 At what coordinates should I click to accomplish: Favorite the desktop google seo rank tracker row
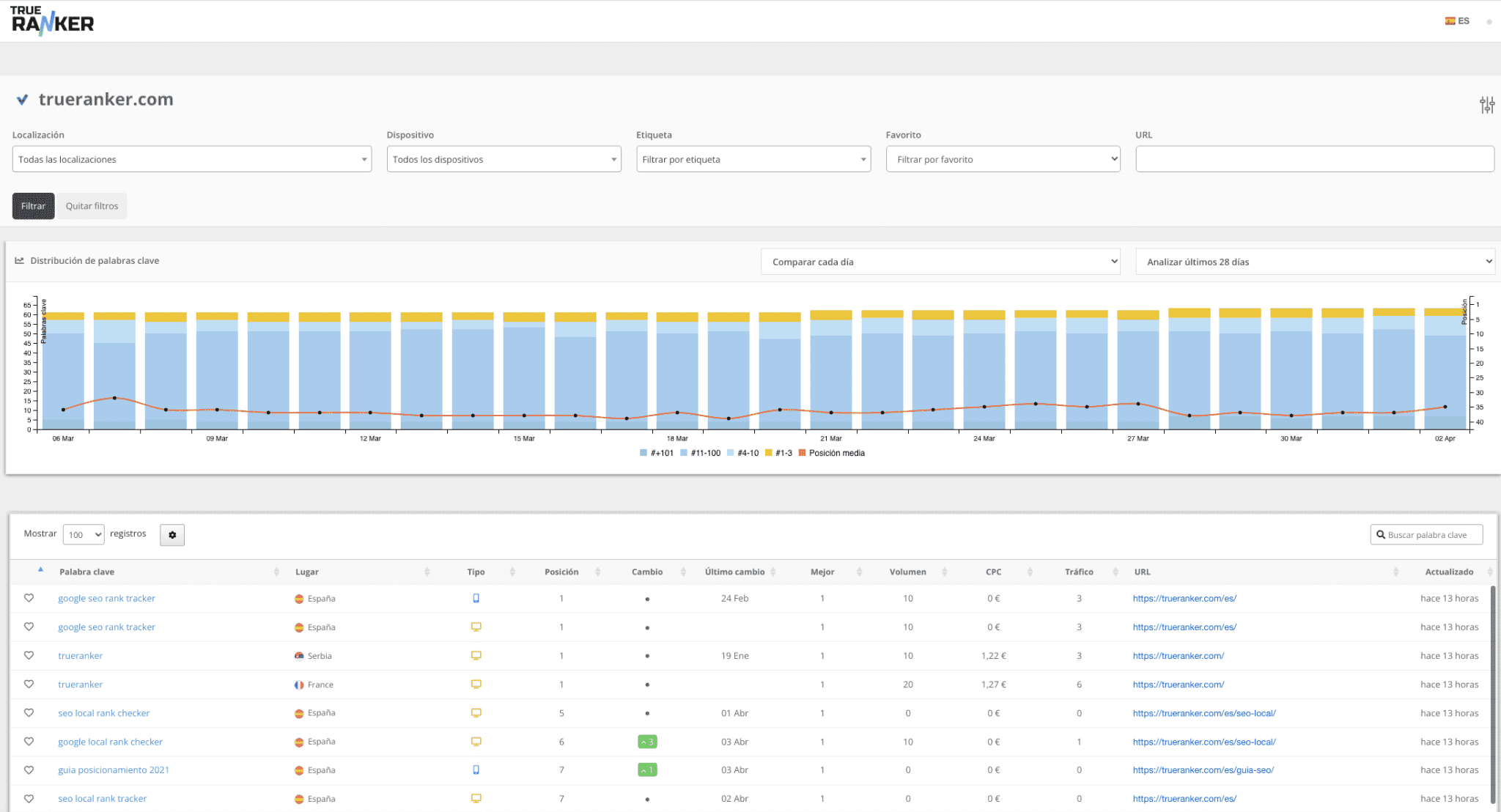(29, 627)
